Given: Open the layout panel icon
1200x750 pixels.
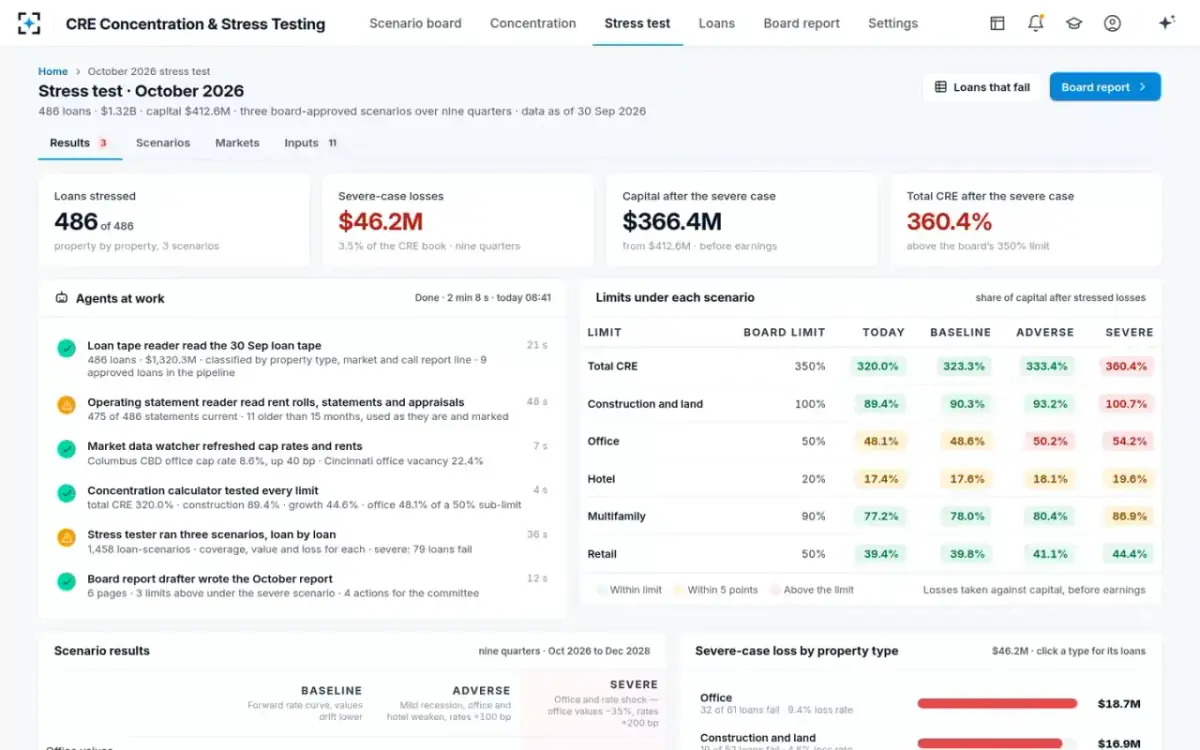Looking at the screenshot, I should click(997, 23).
